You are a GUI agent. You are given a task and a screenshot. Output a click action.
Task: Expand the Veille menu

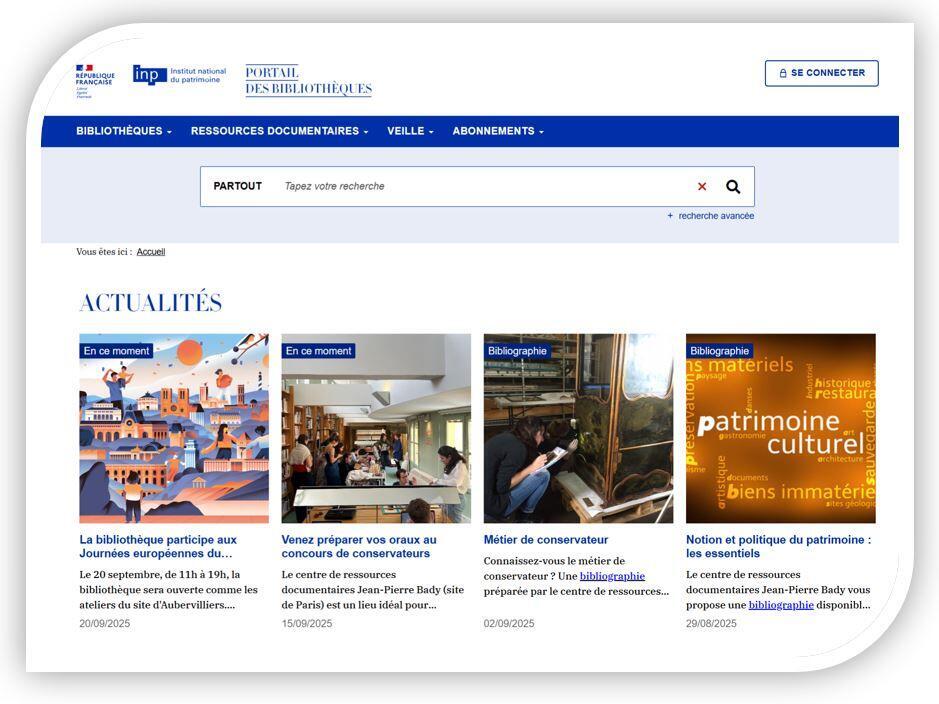coord(410,131)
